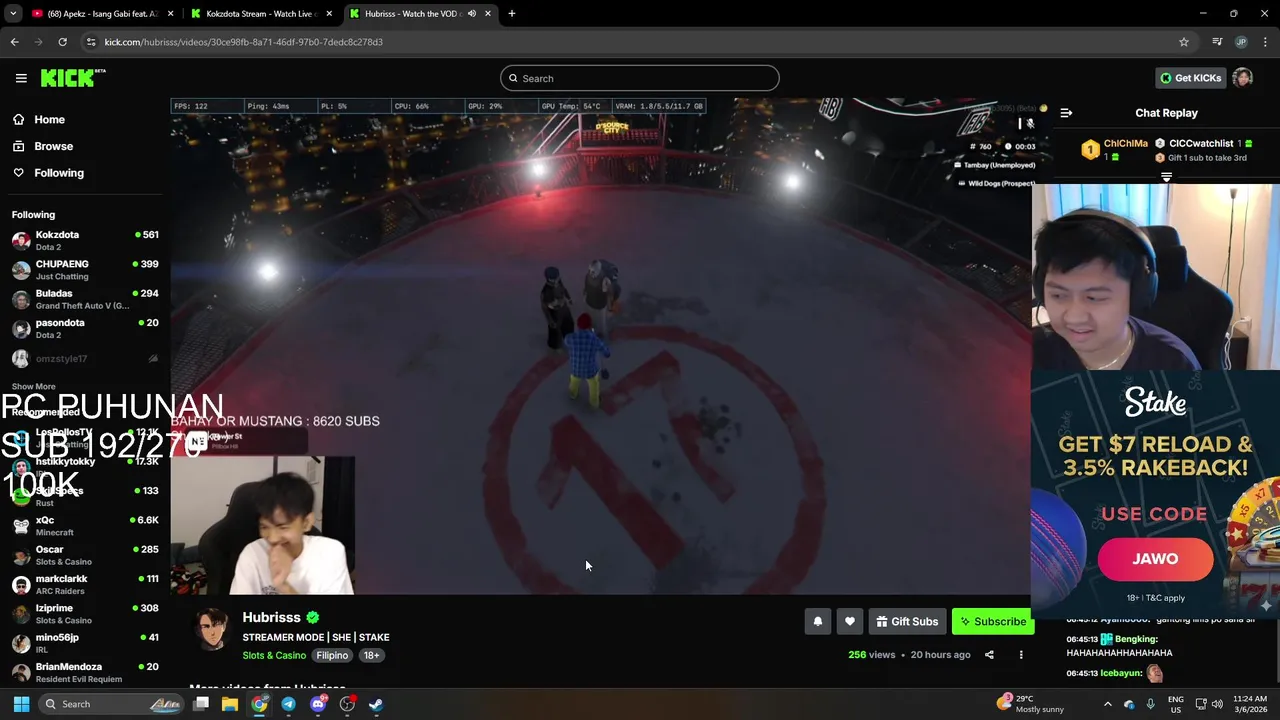Open the Windows Start menu
1280x720 pixels.
[21, 704]
